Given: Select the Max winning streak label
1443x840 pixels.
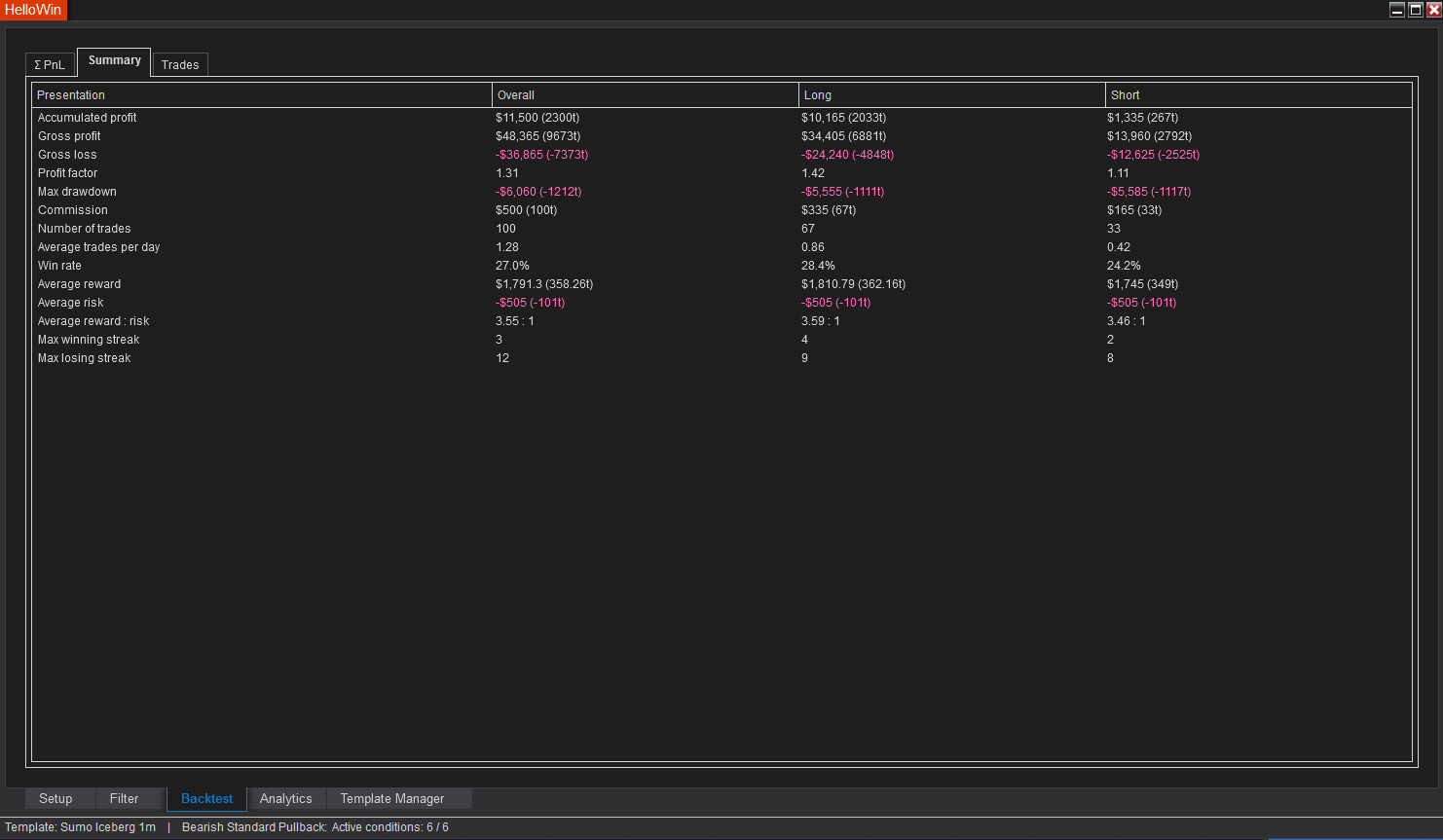Looking at the screenshot, I should tap(89, 340).
